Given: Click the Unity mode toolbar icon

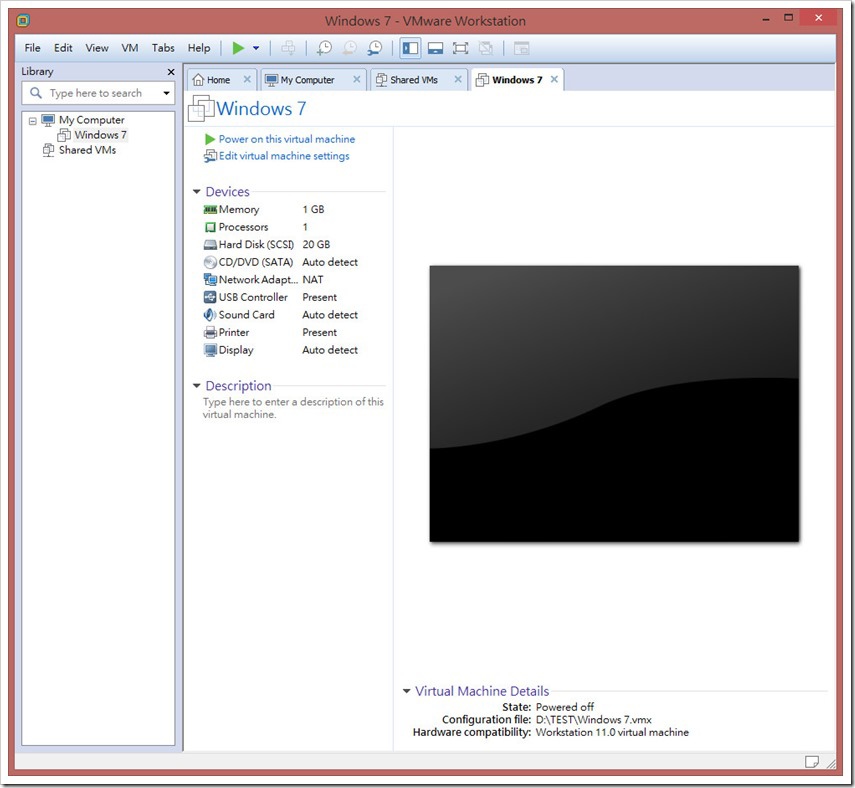Looking at the screenshot, I should click(485, 48).
